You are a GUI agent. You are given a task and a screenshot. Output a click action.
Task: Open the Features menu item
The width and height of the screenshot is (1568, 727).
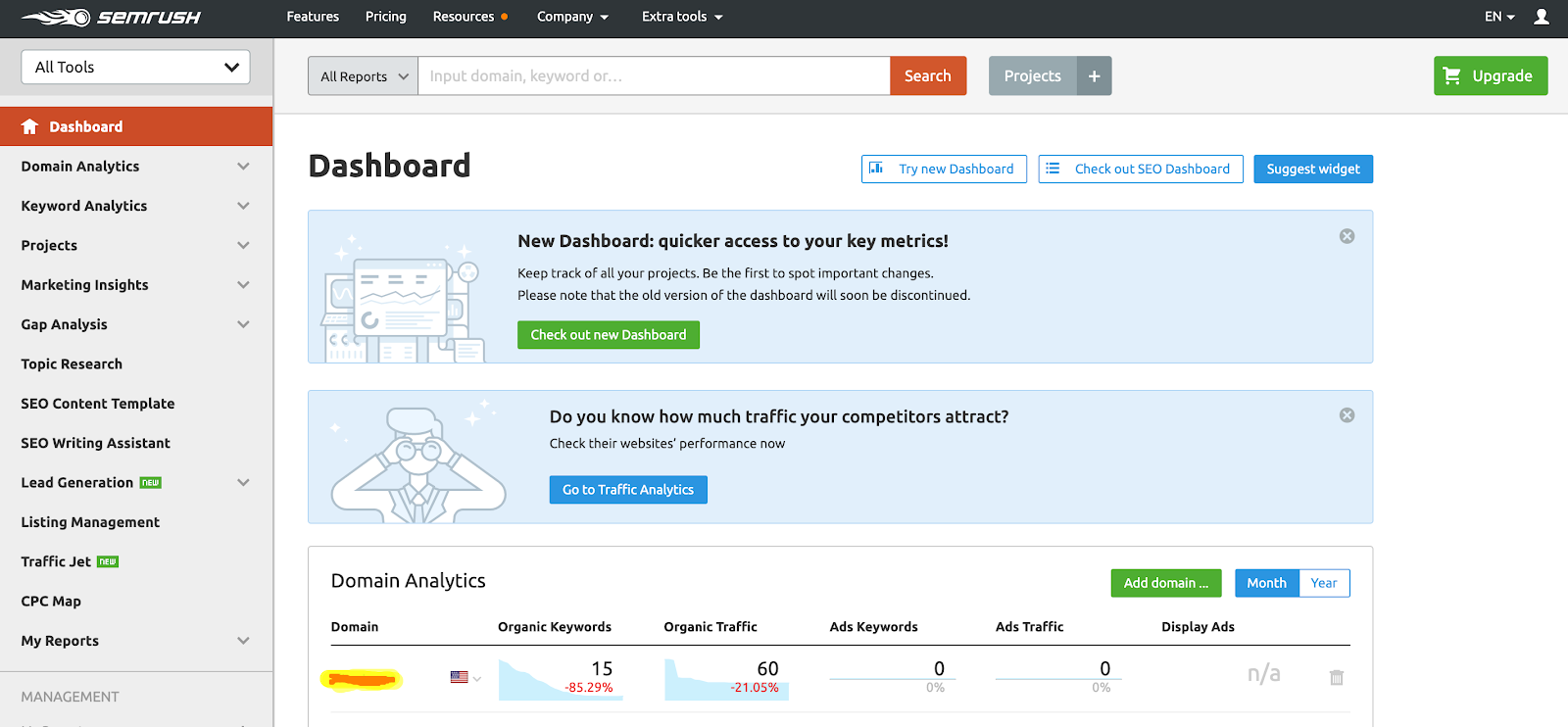[313, 17]
